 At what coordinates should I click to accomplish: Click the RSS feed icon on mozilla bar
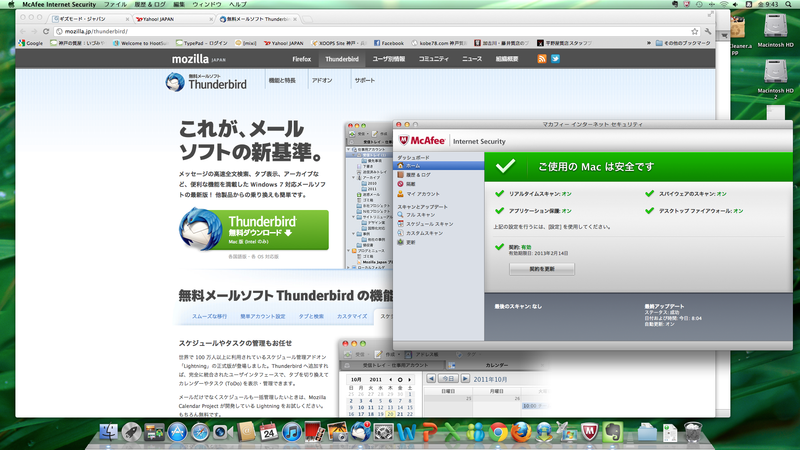coord(542,59)
